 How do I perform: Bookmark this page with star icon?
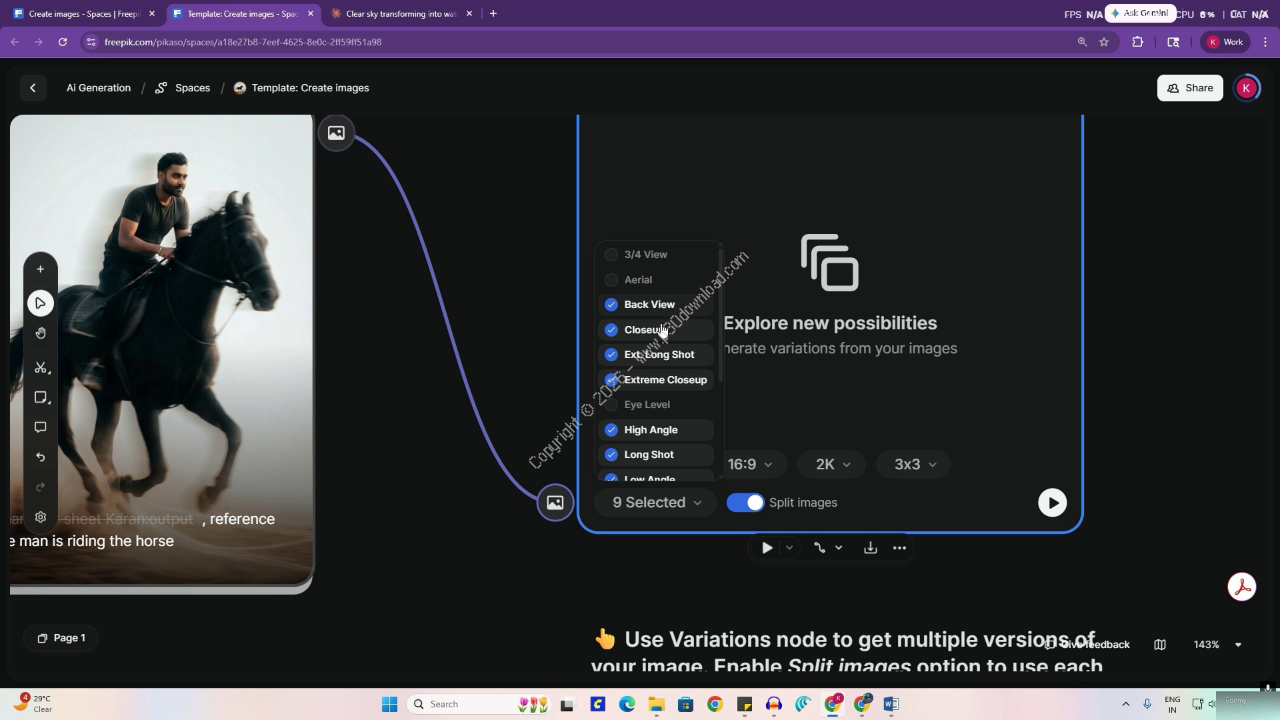(x=1104, y=42)
